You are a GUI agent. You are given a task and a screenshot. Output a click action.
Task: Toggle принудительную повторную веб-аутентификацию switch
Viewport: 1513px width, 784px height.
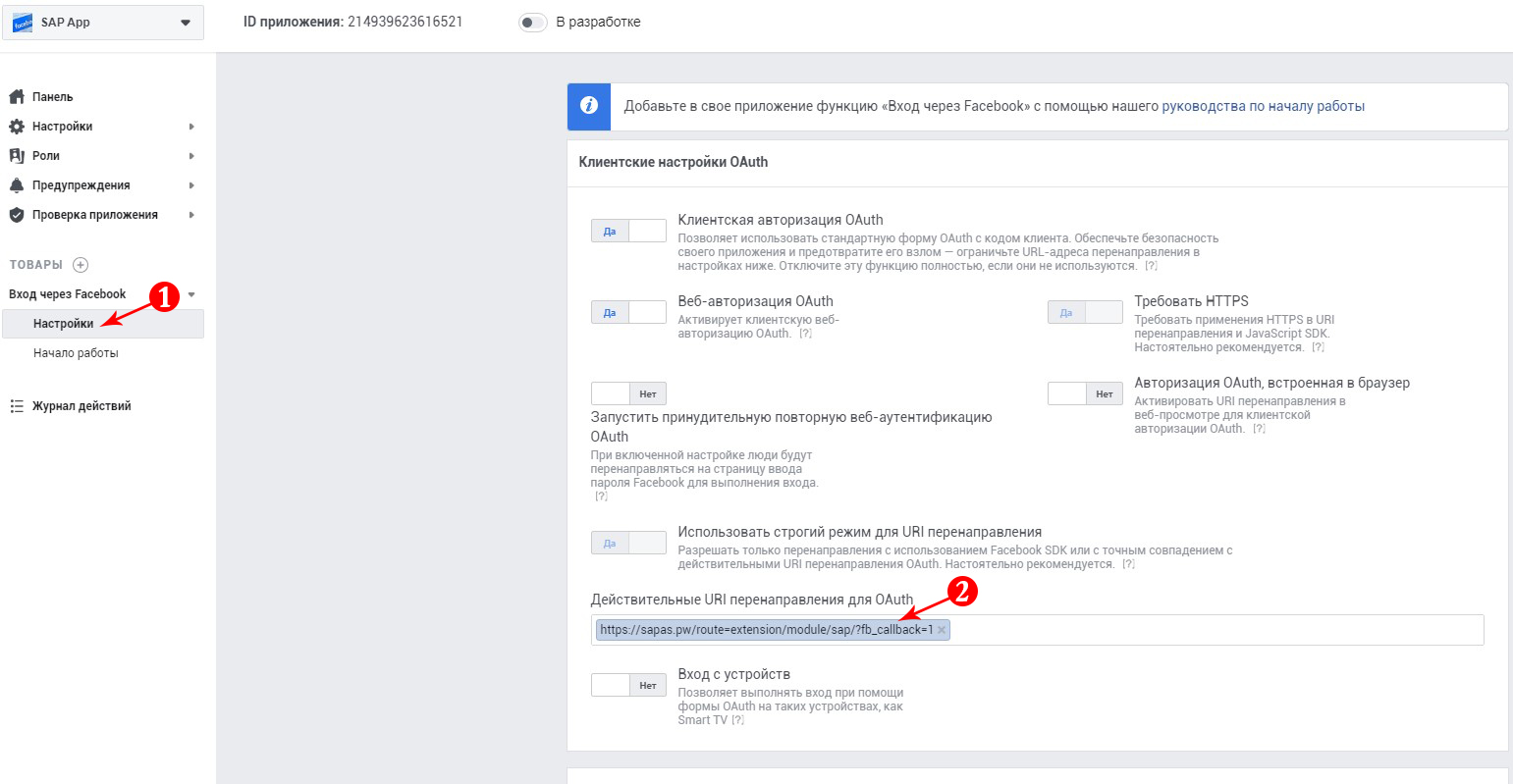point(628,393)
